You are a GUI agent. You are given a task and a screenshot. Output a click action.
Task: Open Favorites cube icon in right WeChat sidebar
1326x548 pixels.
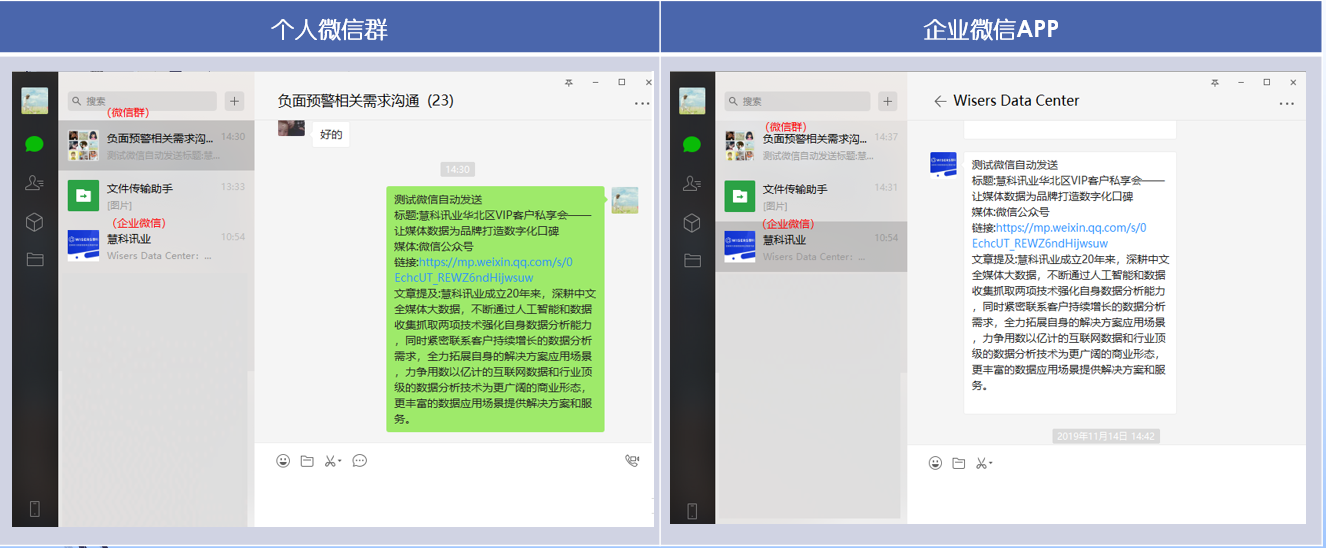(x=692, y=222)
